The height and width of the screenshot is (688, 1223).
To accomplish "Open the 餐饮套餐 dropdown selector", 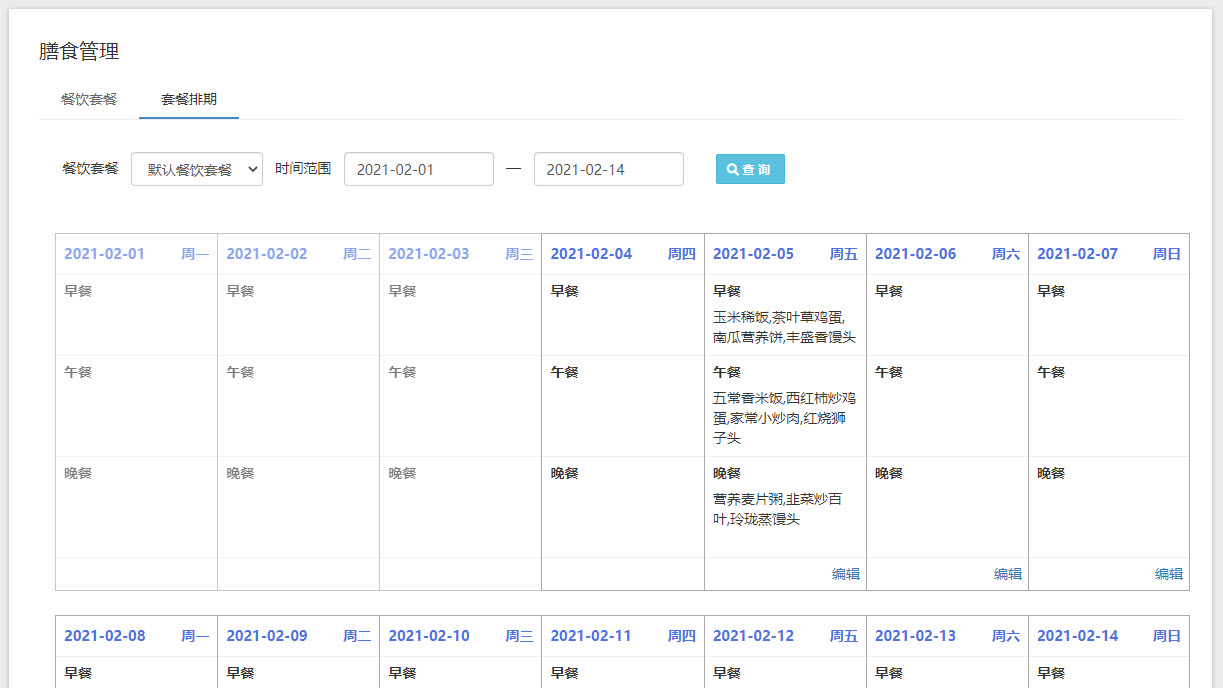I will tap(197, 169).
